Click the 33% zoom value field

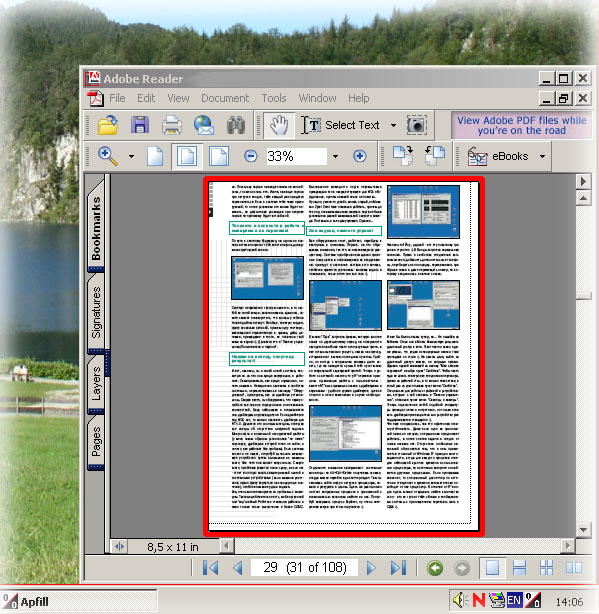click(296, 156)
